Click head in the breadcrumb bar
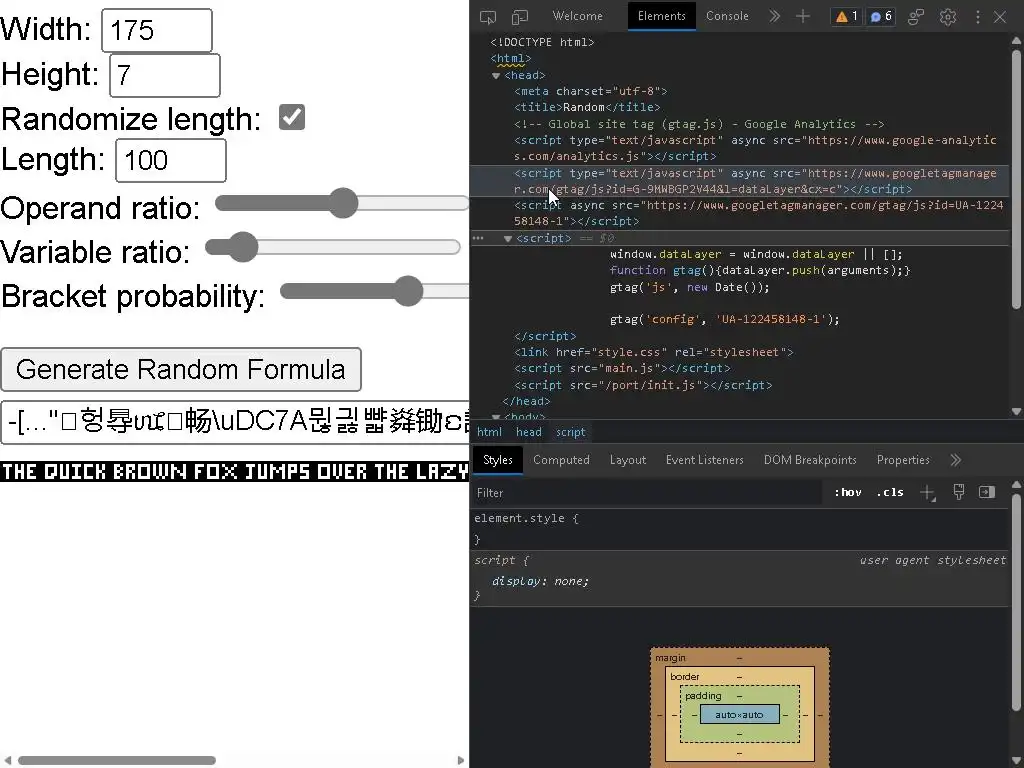The image size is (1024, 768). click(x=528, y=432)
